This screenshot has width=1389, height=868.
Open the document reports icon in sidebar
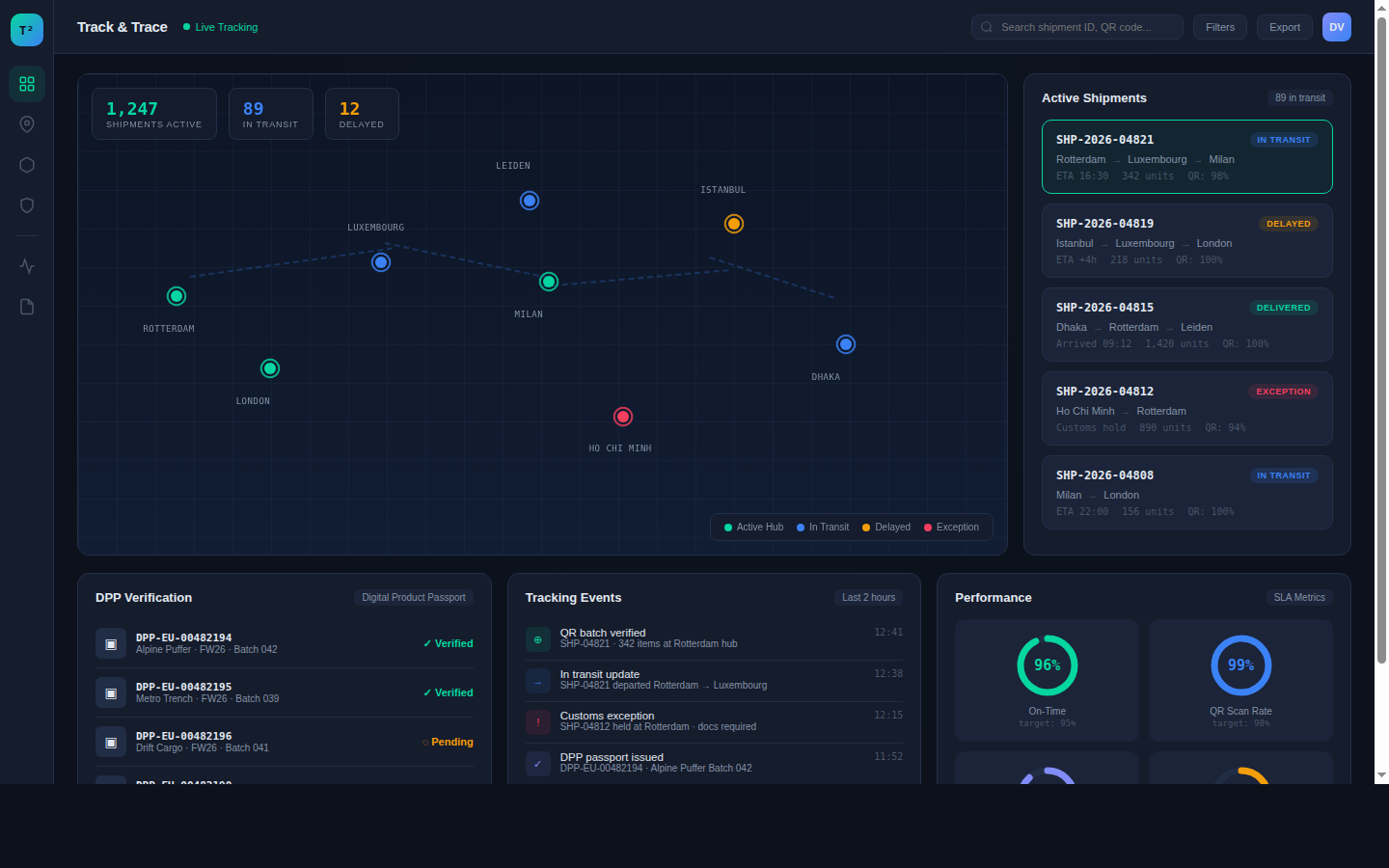[x=27, y=307]
